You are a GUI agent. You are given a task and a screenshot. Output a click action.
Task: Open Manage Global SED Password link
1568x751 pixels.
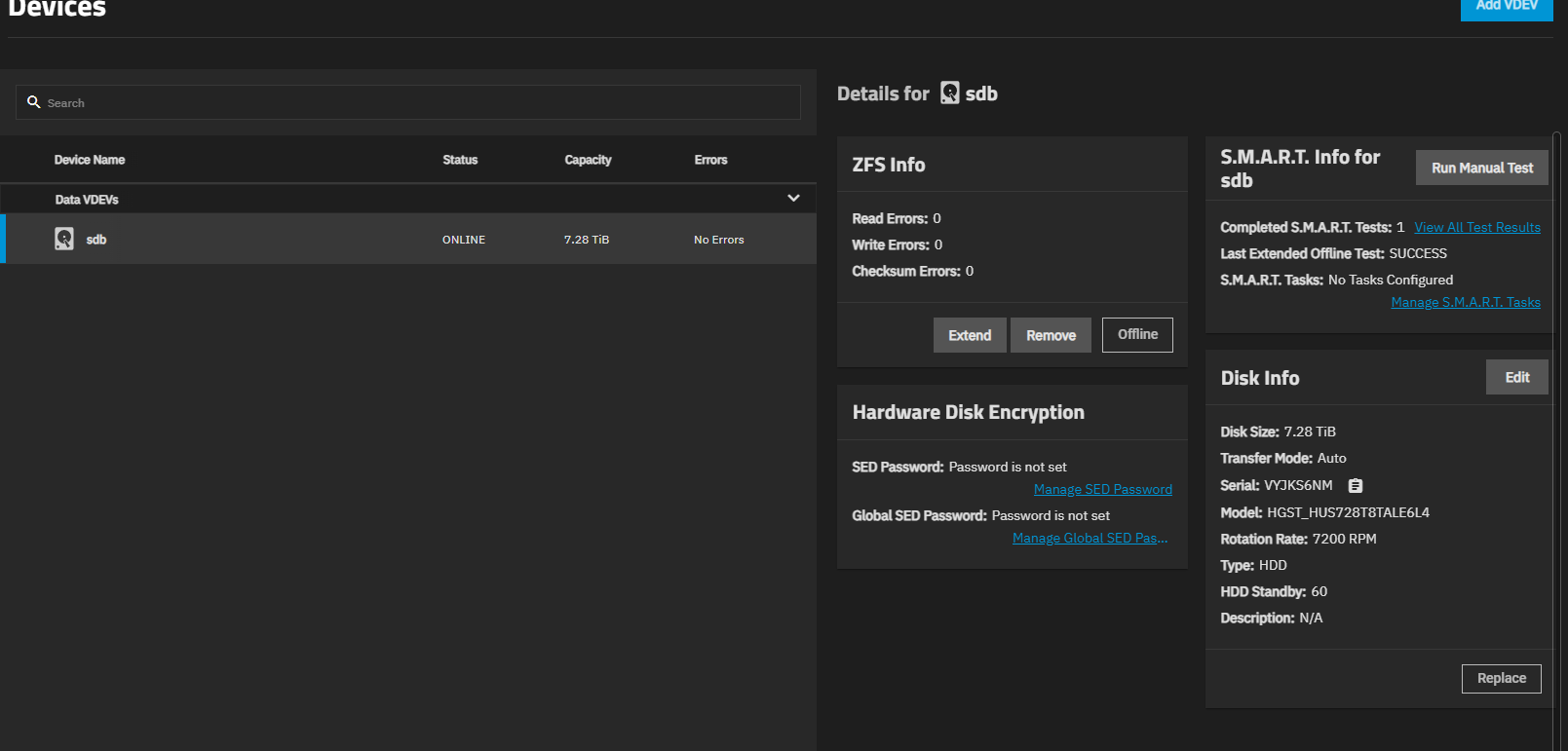(x=1090, y=538)
